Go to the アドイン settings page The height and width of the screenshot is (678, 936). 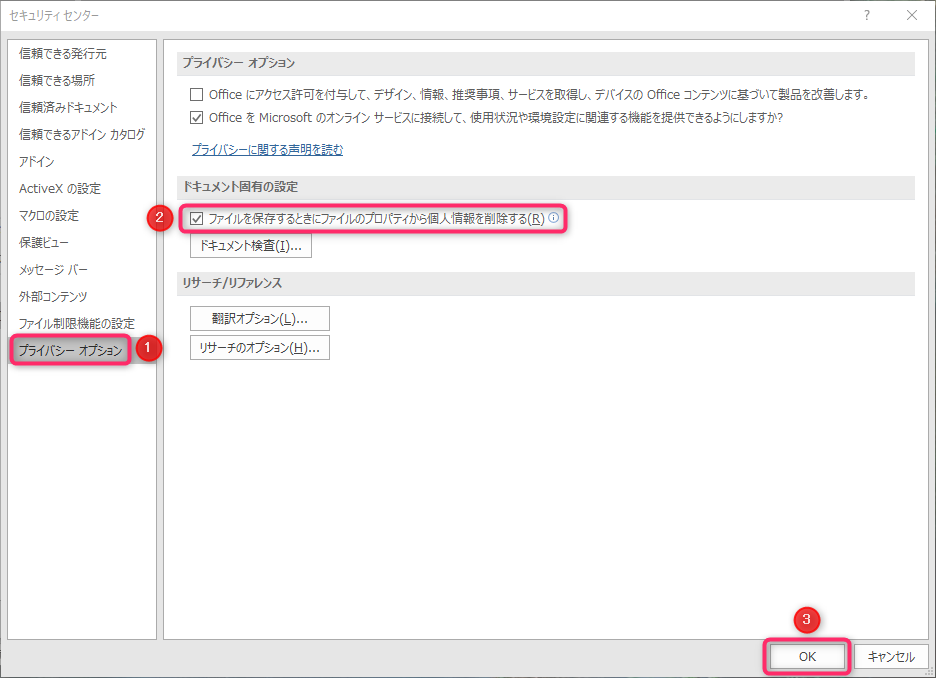click(36, 162)
